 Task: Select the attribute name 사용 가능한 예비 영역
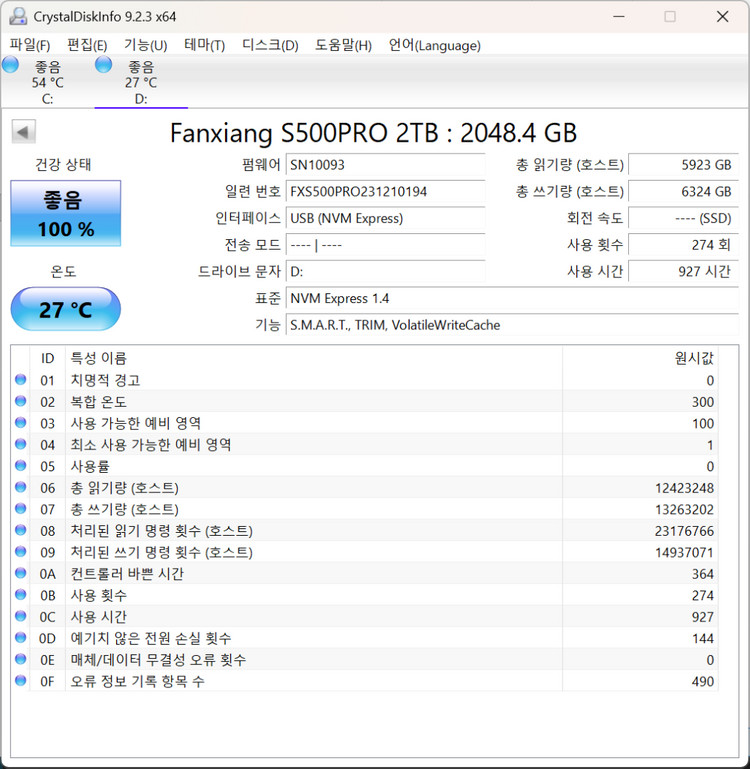pyautogui.click(x=136, y=423)
